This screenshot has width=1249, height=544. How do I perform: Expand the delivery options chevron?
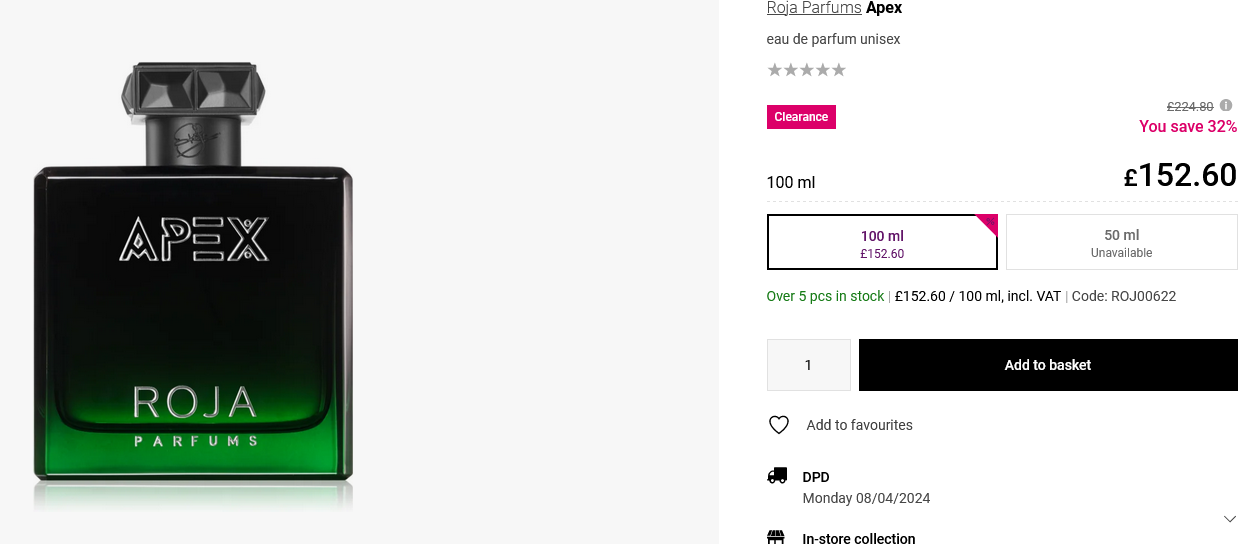(1230, 519)
